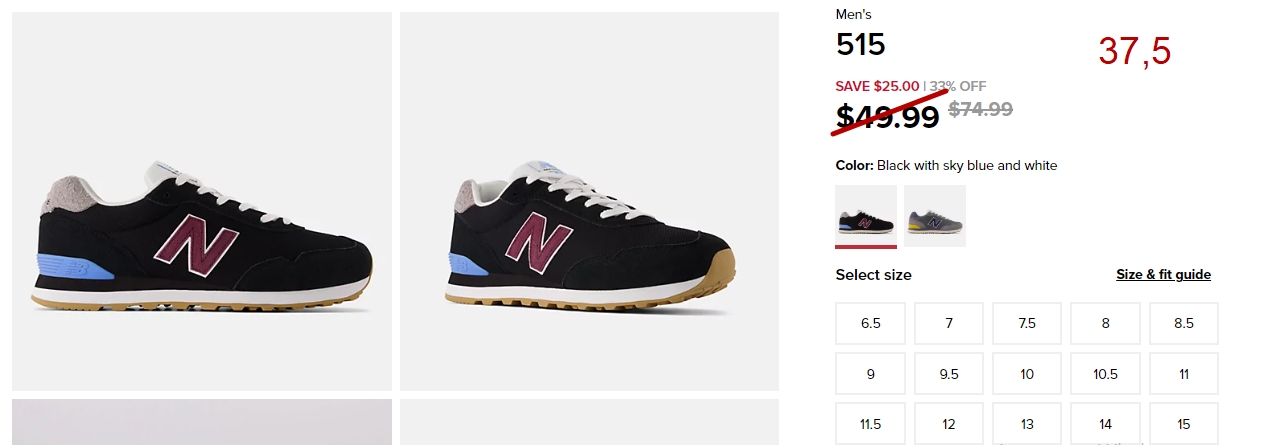The height and width of the screenshot is (445, 1271).
Task: Select size 7
Action: (x=949, y=323)
